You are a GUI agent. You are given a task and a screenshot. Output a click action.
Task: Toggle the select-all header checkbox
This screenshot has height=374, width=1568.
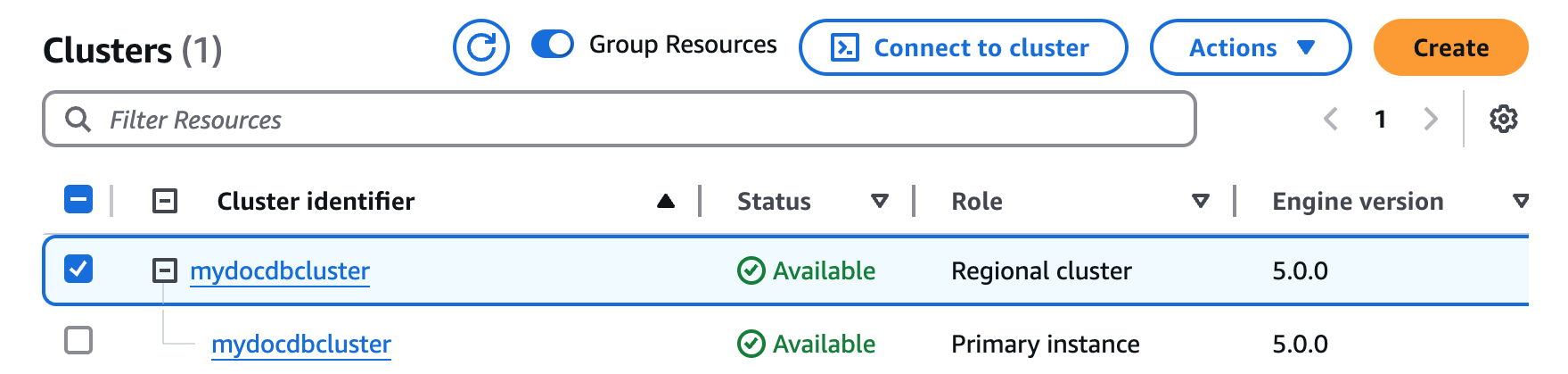tap(78, 199)
